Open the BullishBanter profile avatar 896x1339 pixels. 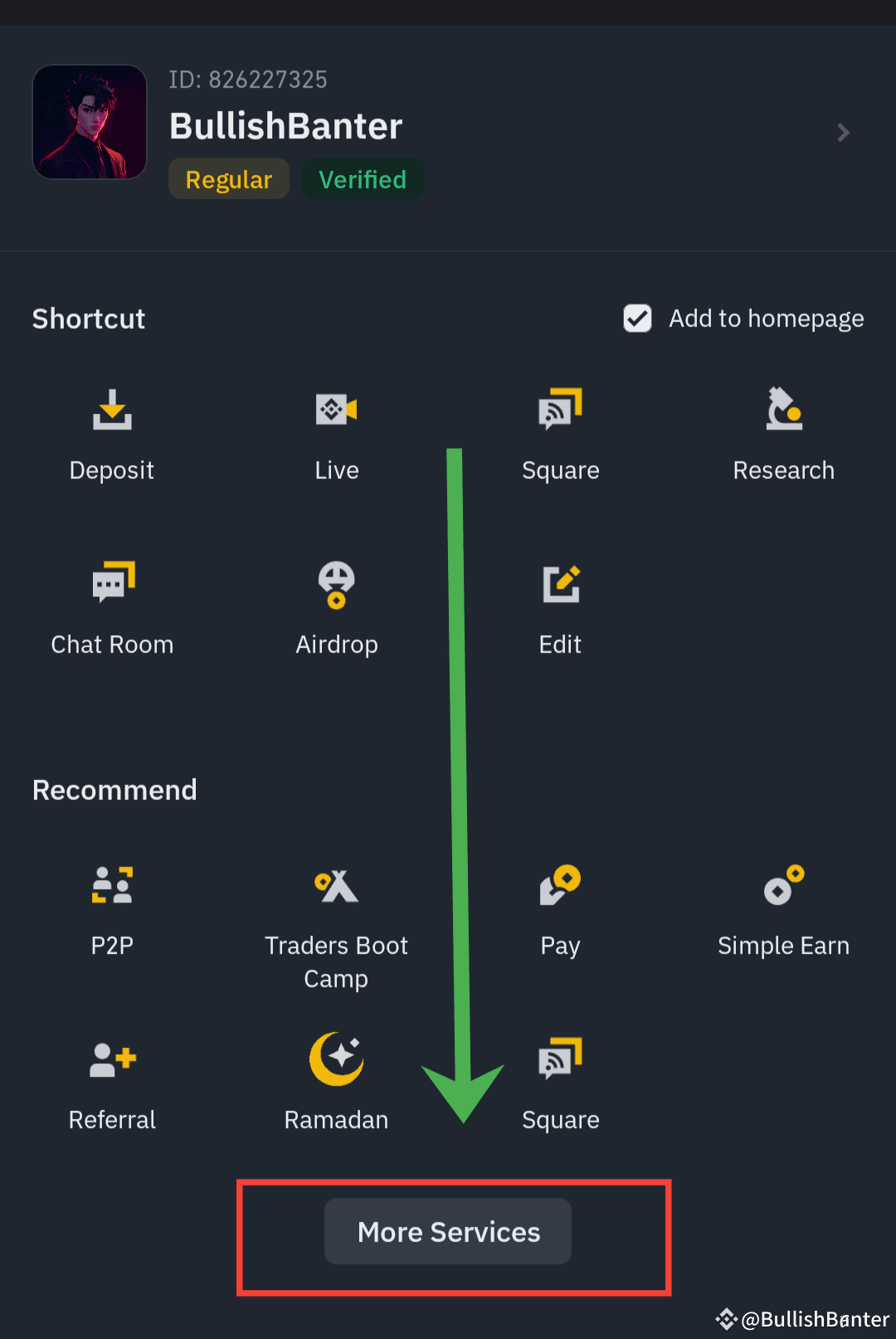(90, 121)
